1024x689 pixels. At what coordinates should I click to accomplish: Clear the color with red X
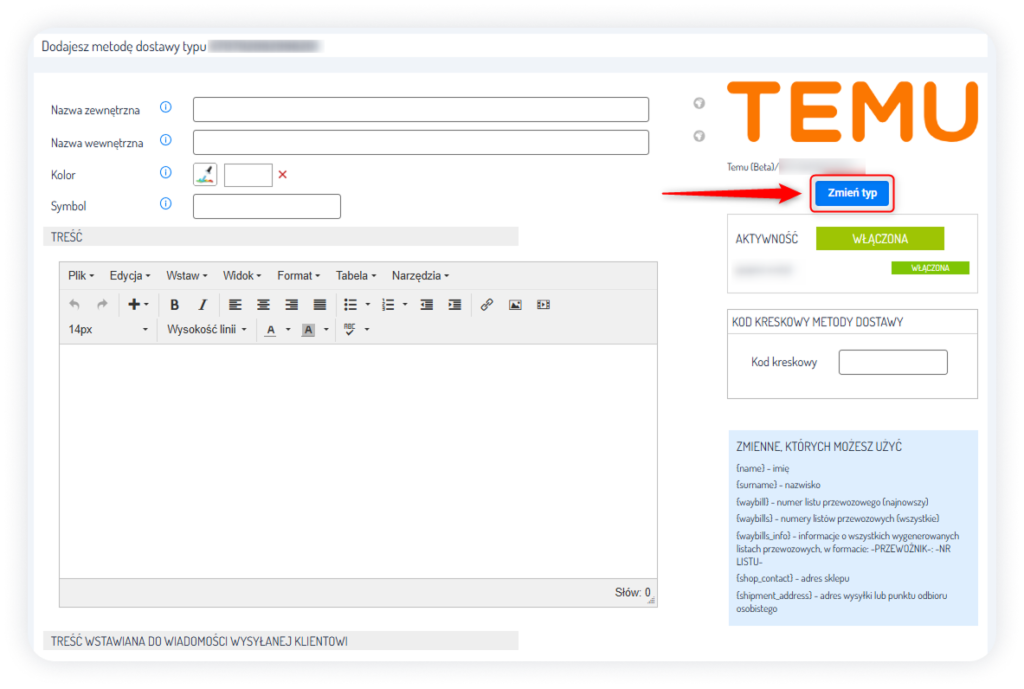(282, 175)
